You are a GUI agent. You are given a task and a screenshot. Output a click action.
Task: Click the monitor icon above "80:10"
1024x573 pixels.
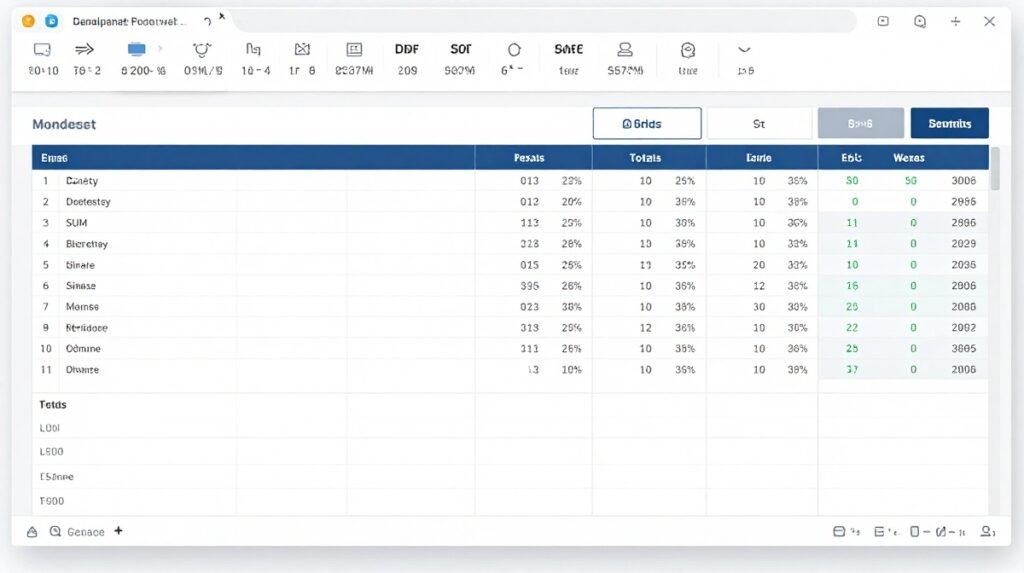(x=42, y=50)
